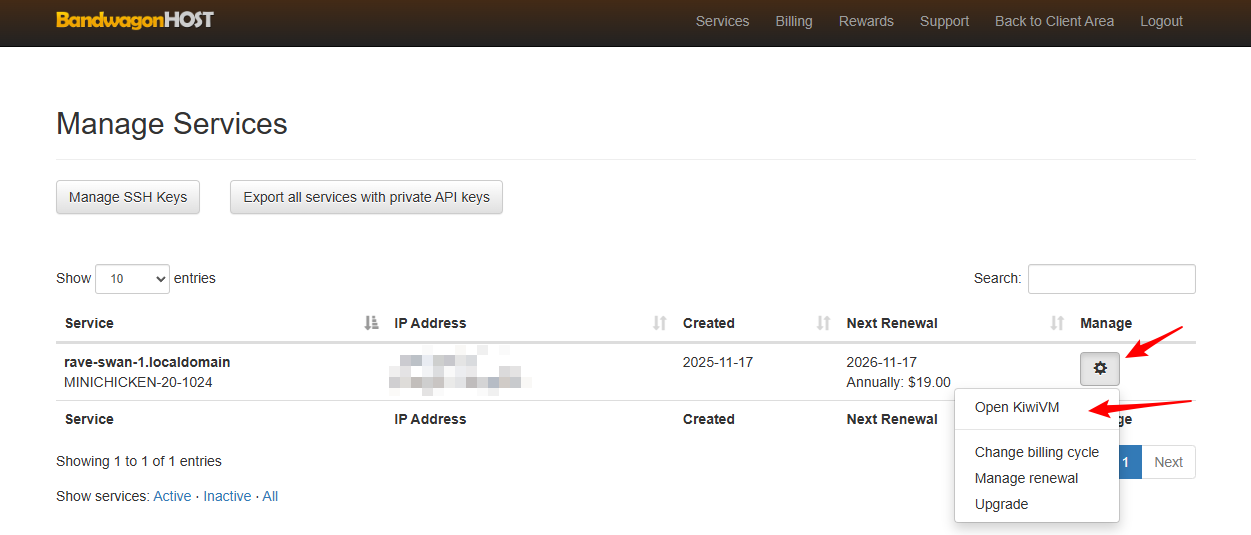Click Logout in the top bar

point(1161,21)
